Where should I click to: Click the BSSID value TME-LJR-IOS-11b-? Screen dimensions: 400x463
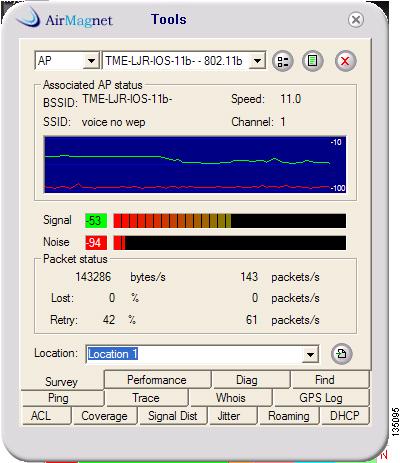127,99
